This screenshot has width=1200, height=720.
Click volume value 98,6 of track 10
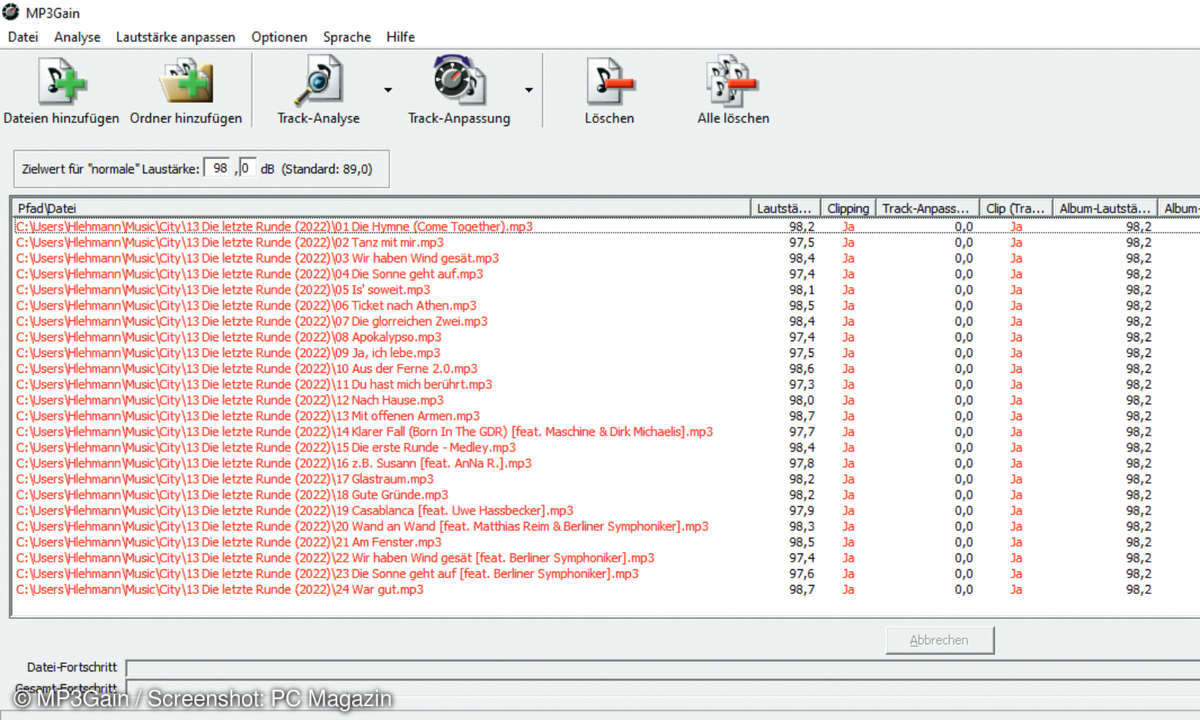(801, 369)
